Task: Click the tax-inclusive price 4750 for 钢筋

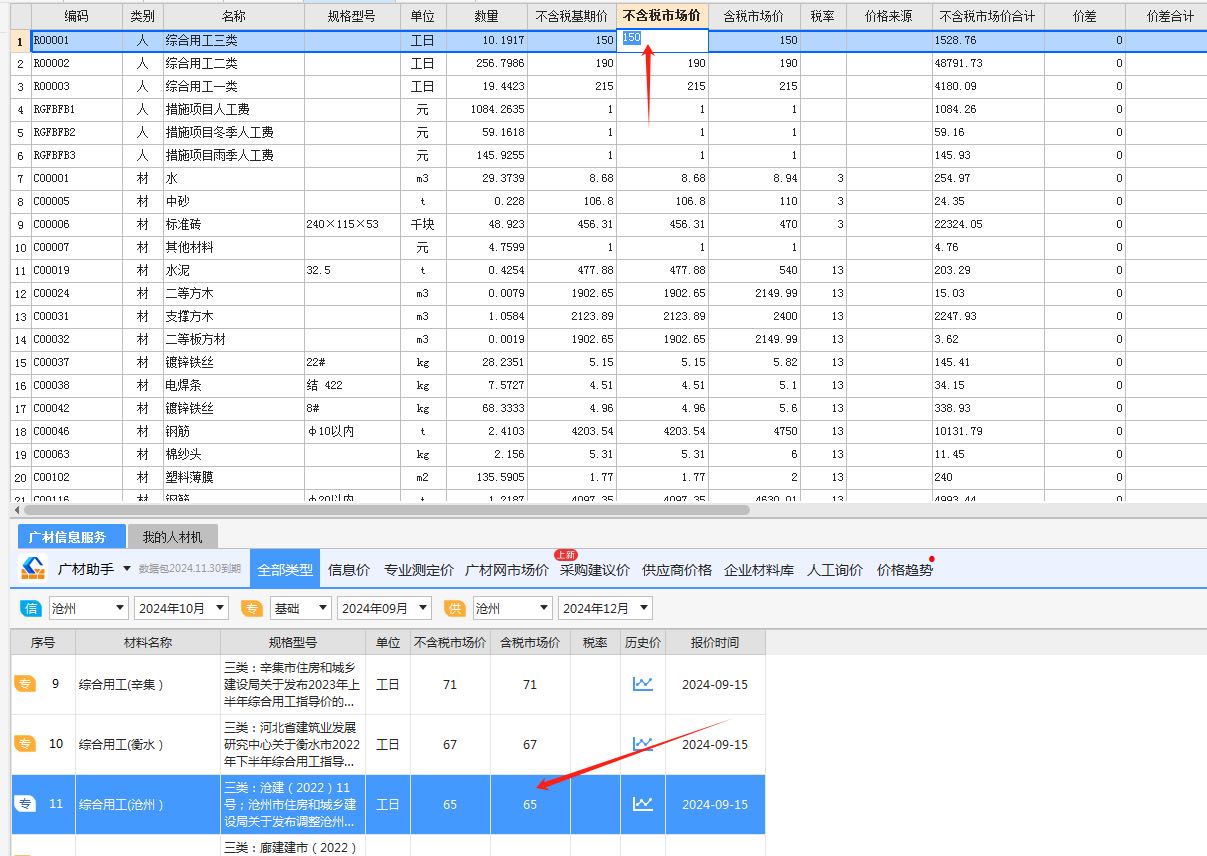Action: pyautogui.click(x=754, y=431)
